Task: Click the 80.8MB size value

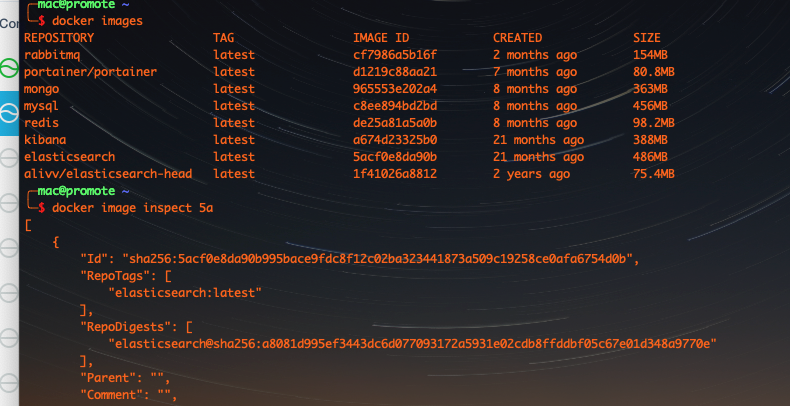Action: (653, 72)
